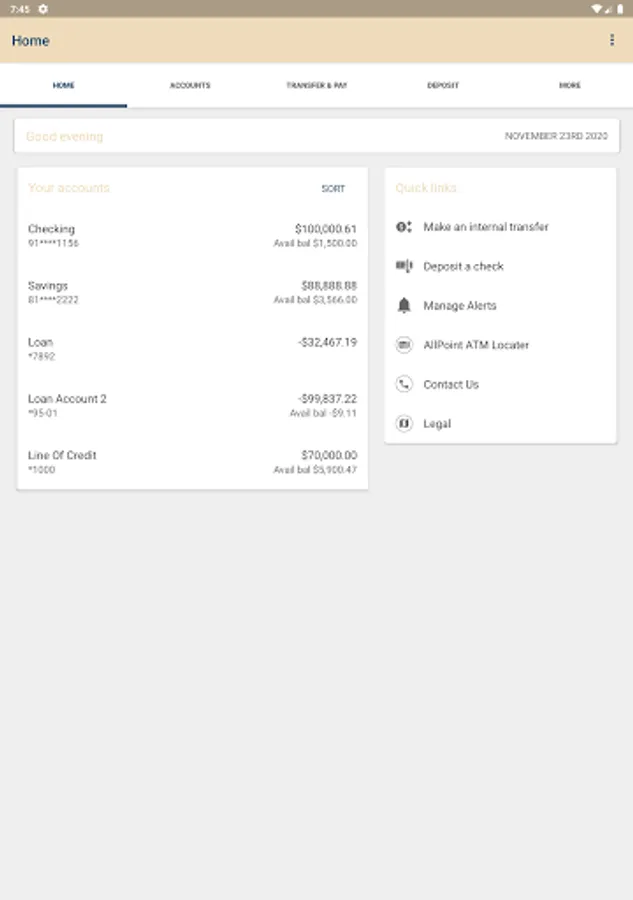Open the Sort accounts dropdown
633x900 pixels.
point(333,188)
